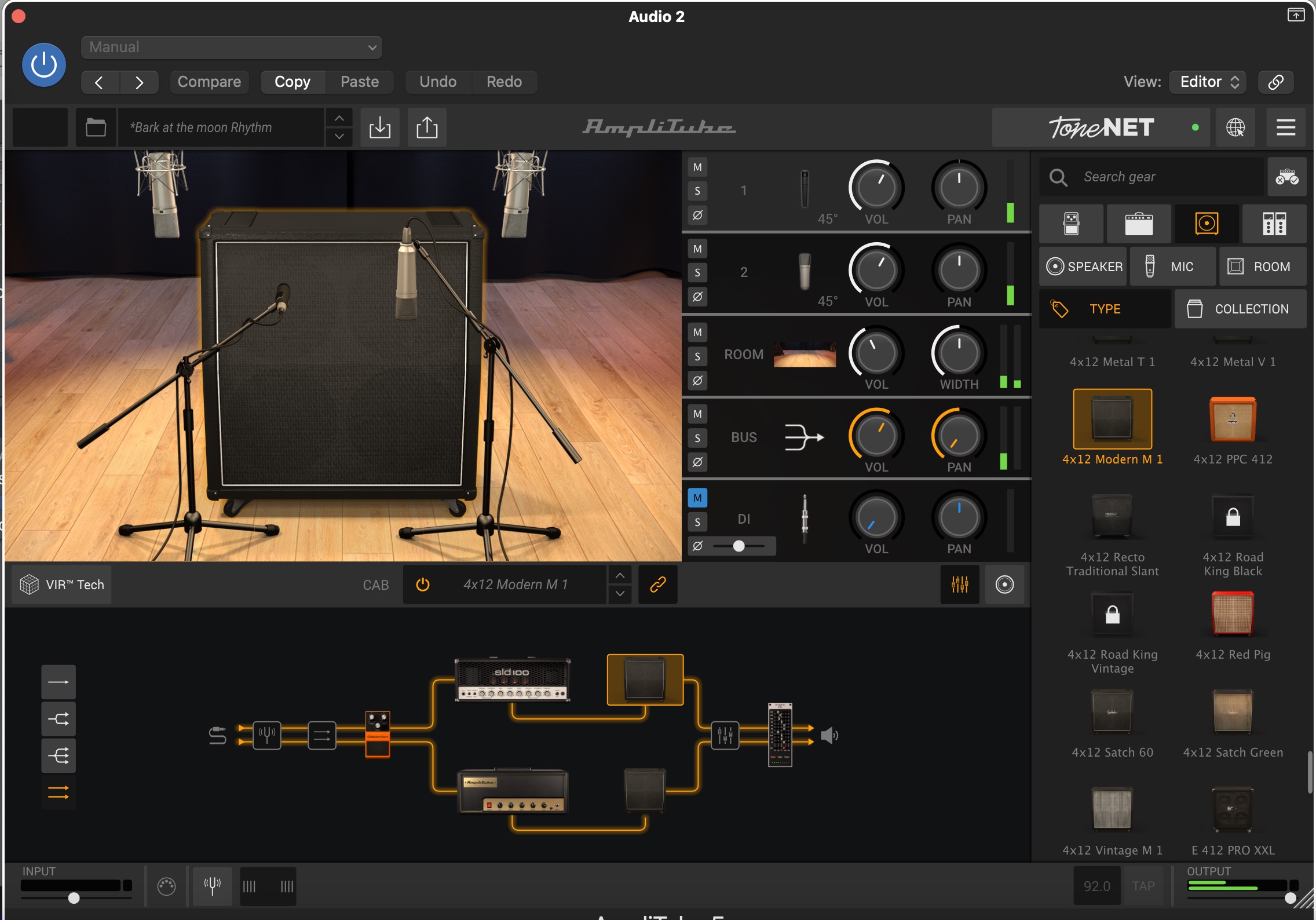This screenshot has width=1316, height=920.
Task: Step preset down below Bark at the moon
Action: pos(339,137)
